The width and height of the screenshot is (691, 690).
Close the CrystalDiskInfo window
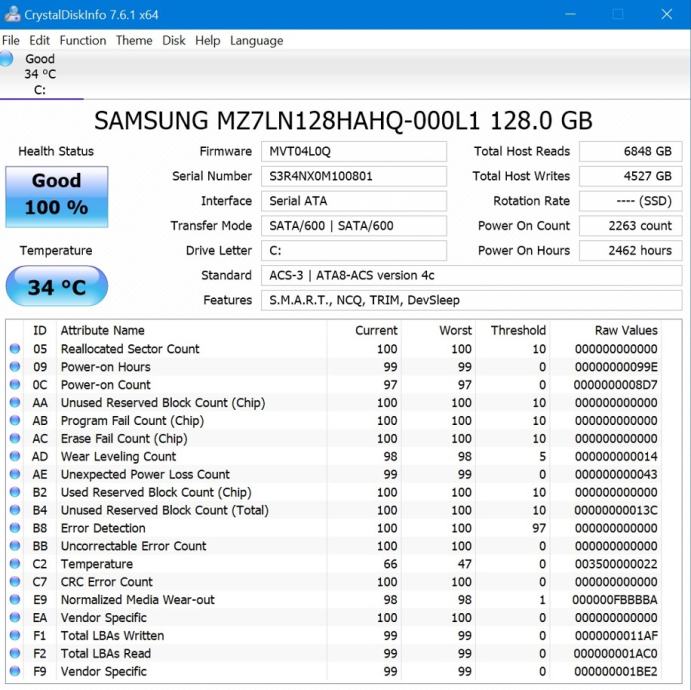point(667,14)
